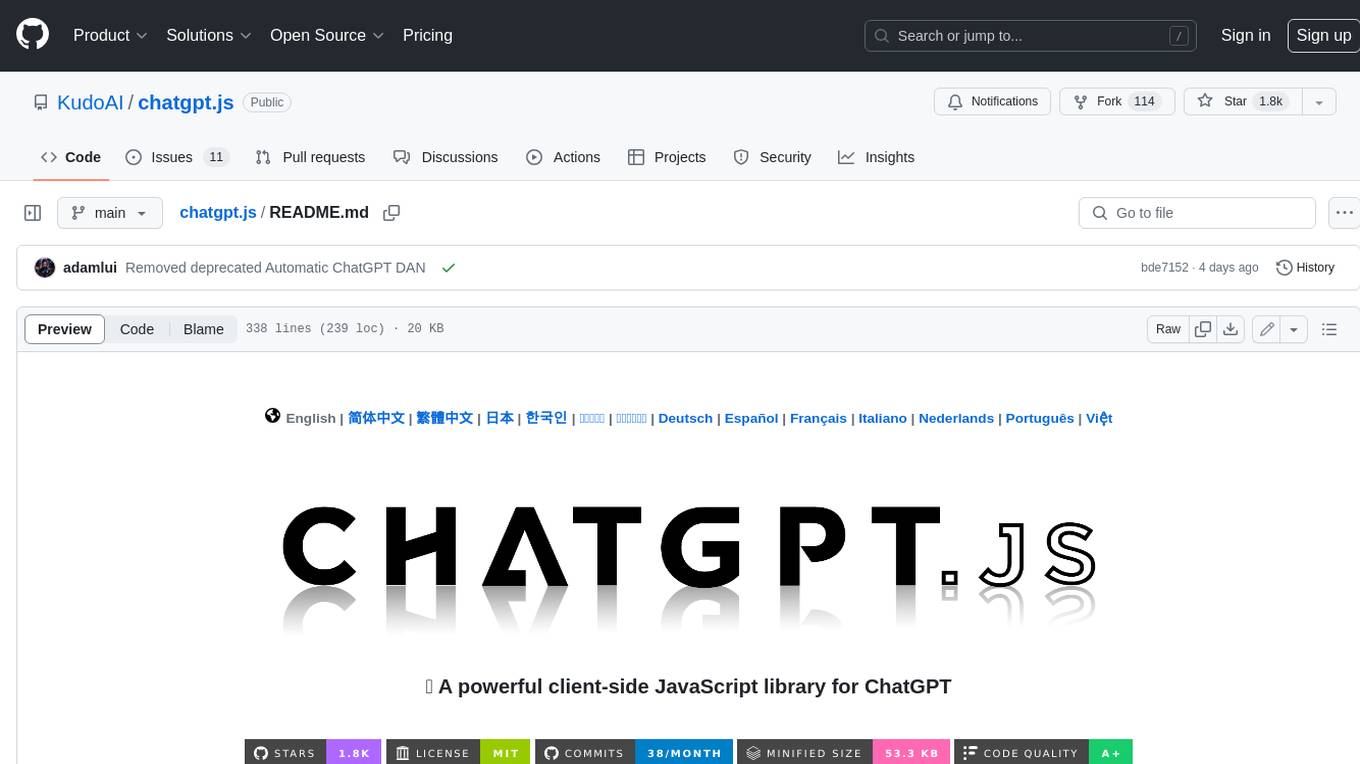Switch README to 简体中文
Image resolution: width=1360 pixels, height=764 pixels.
[376, 418]
